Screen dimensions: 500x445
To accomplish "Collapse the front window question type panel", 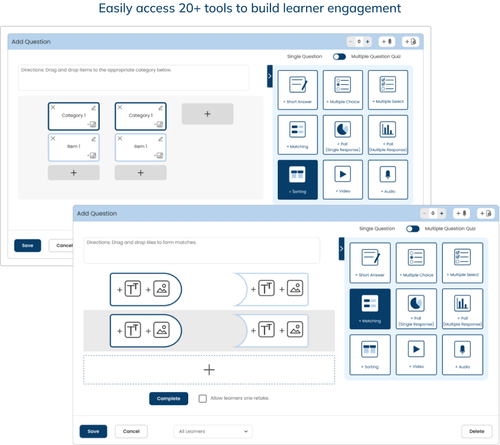I will point(341,249).
